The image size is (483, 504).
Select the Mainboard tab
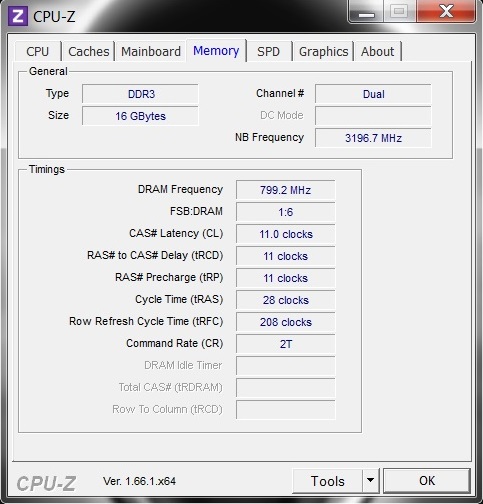coord(151,51)
